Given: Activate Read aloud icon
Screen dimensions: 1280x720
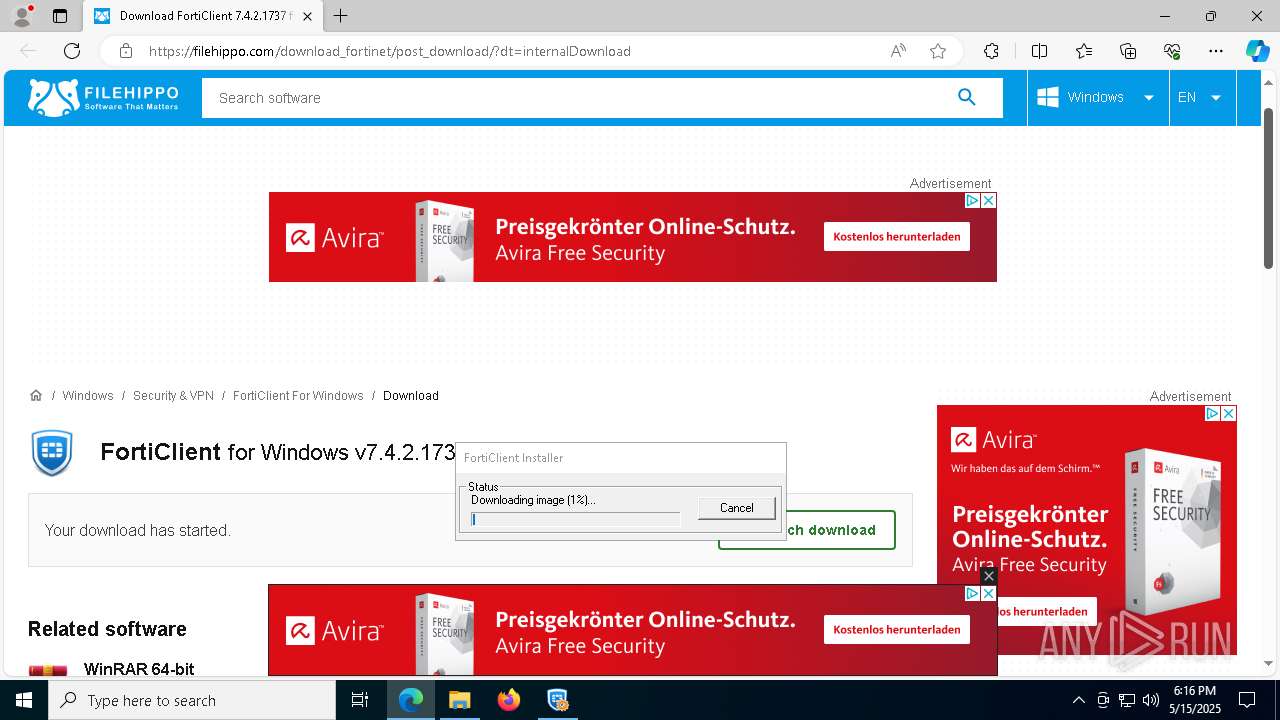Looking at the screenshot, I should (x=898, y=51).
